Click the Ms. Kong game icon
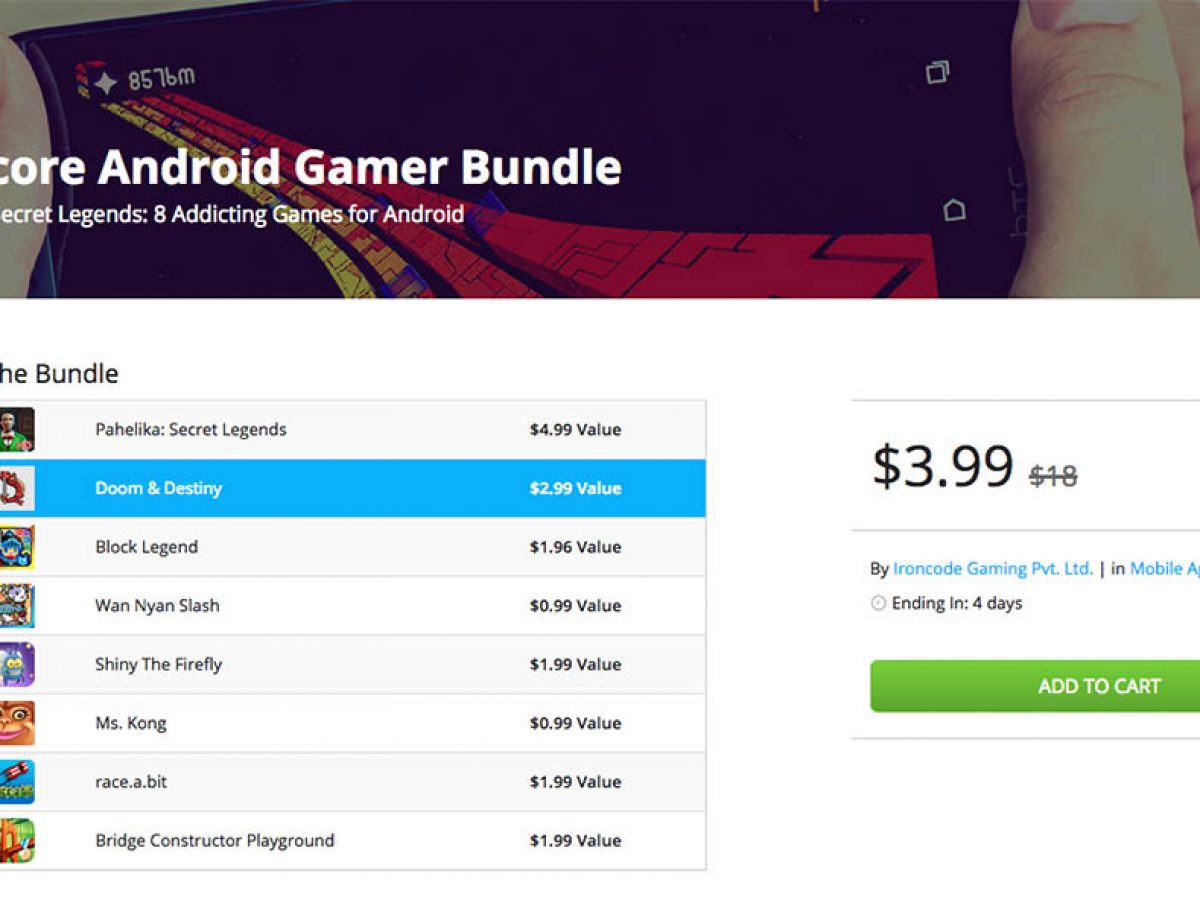The image size is (1200, 900). click(x=17, y=723)
